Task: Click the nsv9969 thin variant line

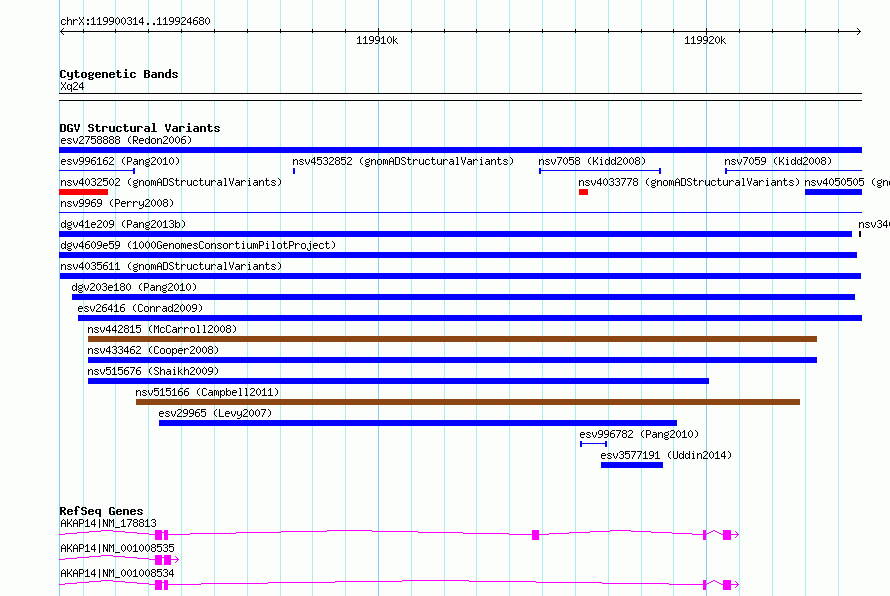Action: click(460, 213)
